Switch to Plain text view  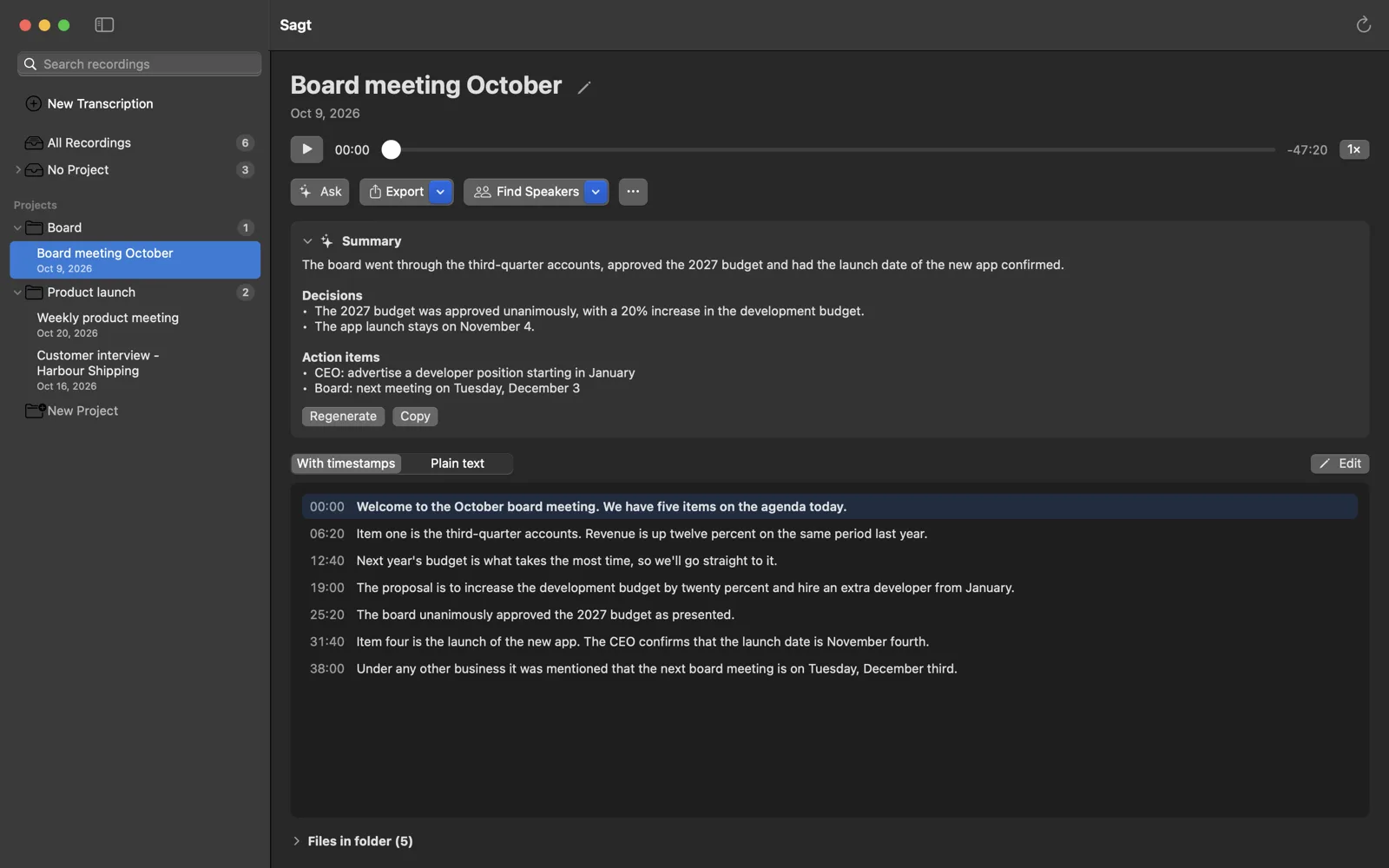[458, 464]
